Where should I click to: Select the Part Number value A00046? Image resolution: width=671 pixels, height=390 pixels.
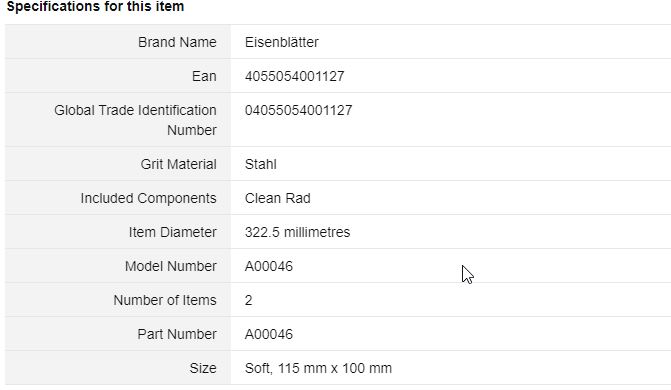pyautogui.click(x=269, y=334)
